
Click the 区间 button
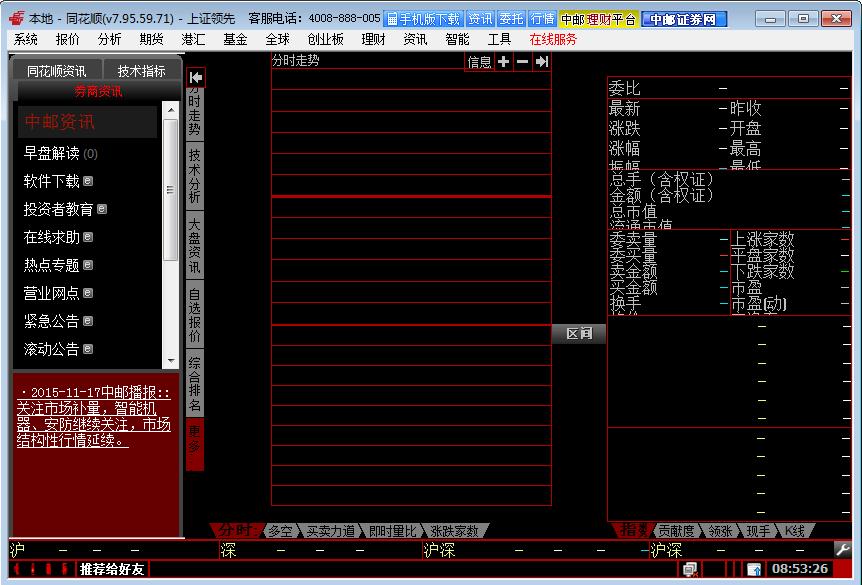(x=579, y=334)
